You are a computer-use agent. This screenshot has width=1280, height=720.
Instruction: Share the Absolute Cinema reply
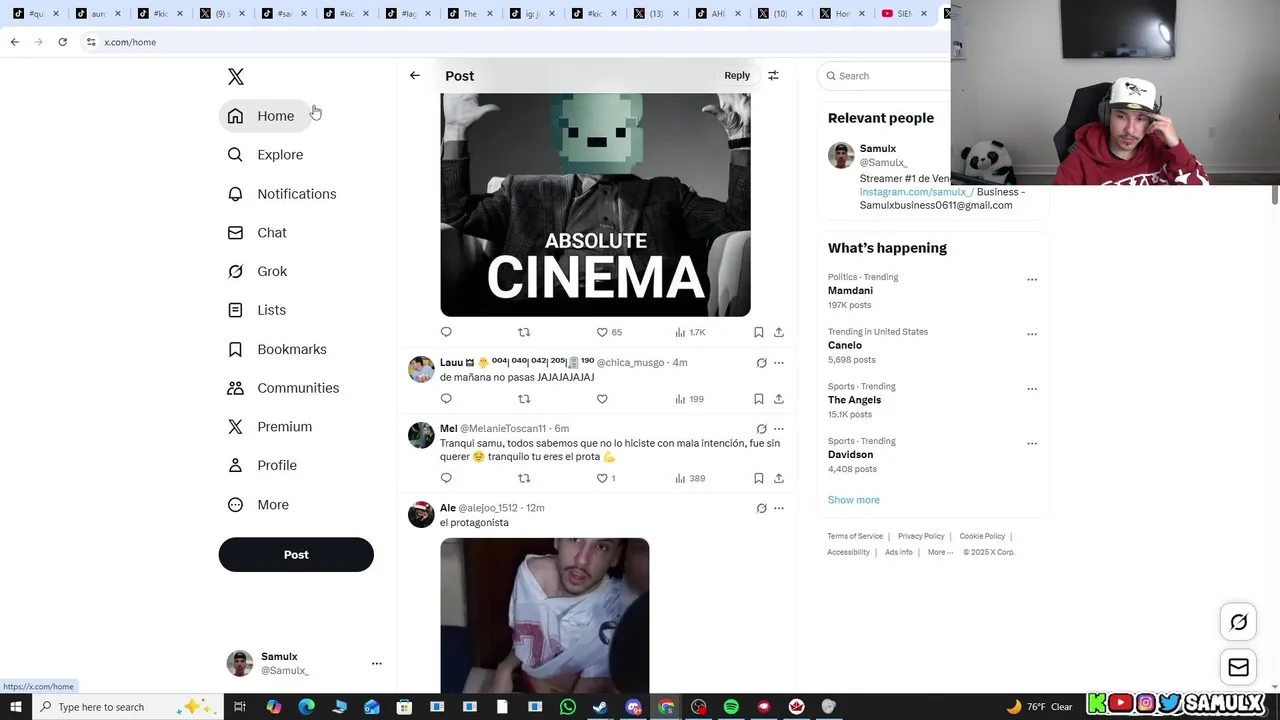pos(779,332)
